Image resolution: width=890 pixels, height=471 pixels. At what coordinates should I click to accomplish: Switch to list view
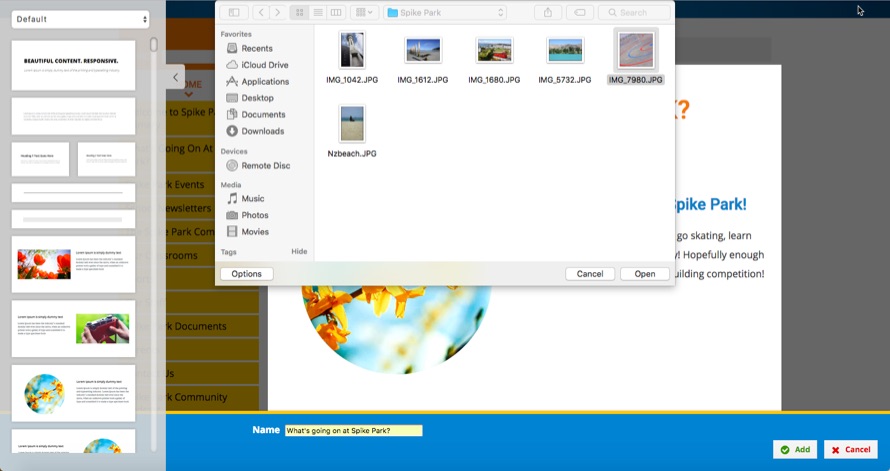click(x=317, y=12)
